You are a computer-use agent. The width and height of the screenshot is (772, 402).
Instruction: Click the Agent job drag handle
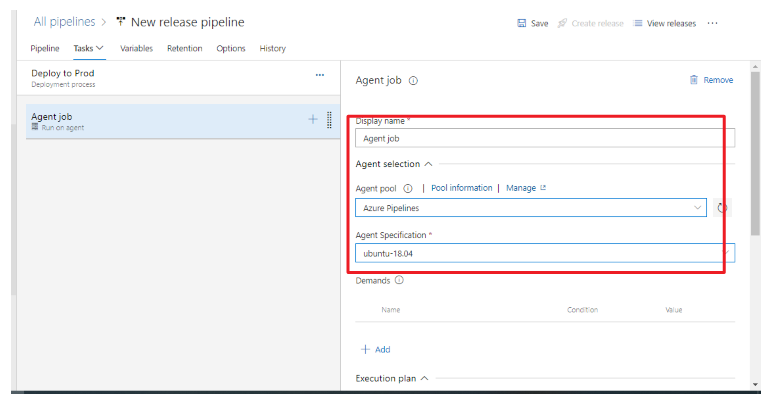click(x=329, y=120)
